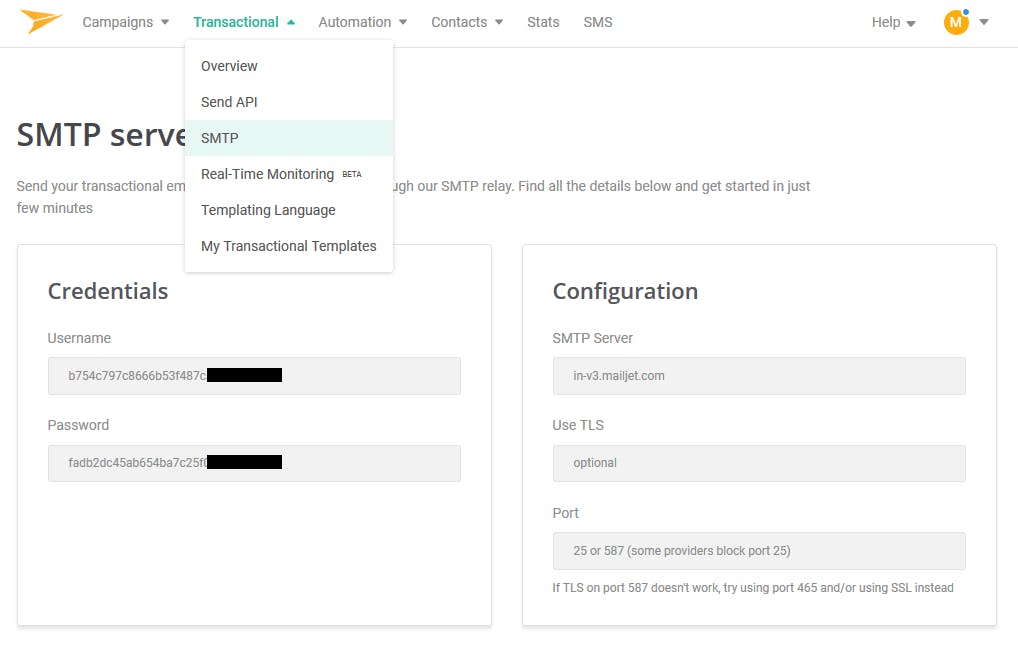The image size is (1018, 647).
Task: Open the user avatar account menu
Action: [x=956, y=22]
